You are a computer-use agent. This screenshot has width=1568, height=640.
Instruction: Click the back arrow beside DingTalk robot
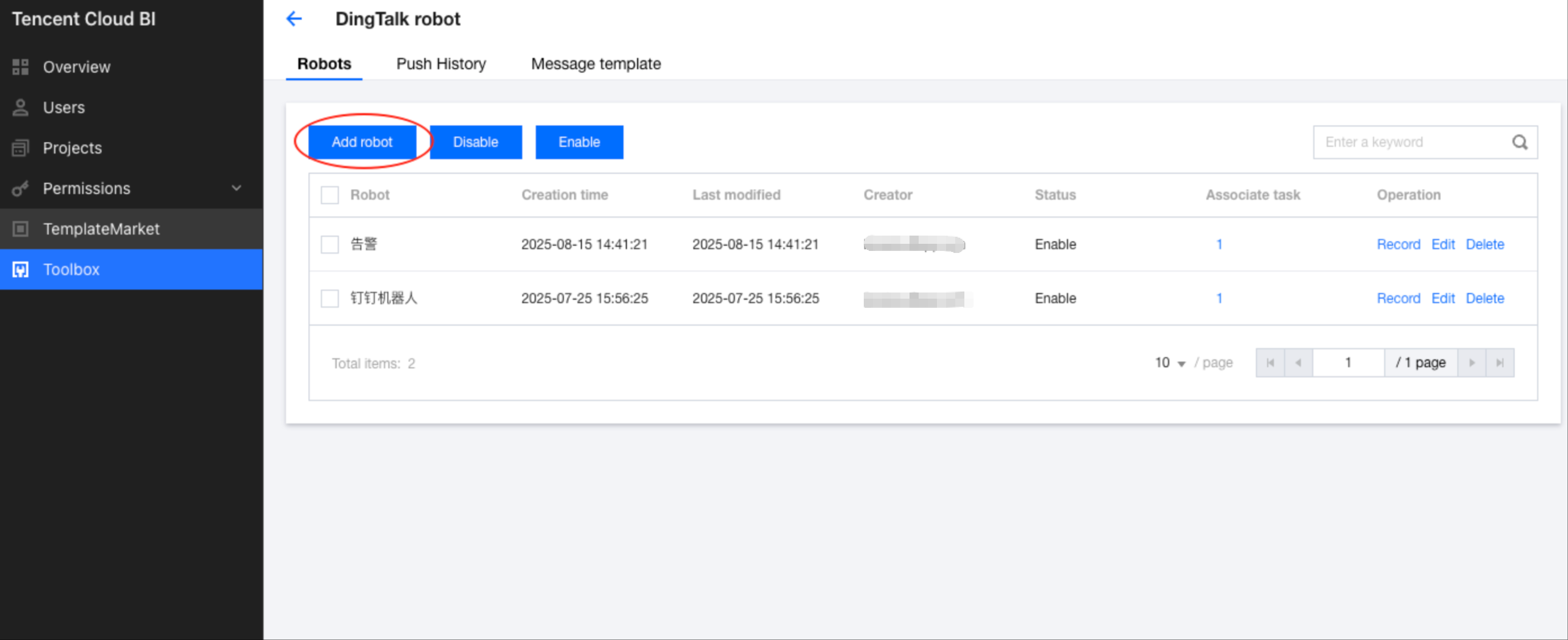(294, 19)
